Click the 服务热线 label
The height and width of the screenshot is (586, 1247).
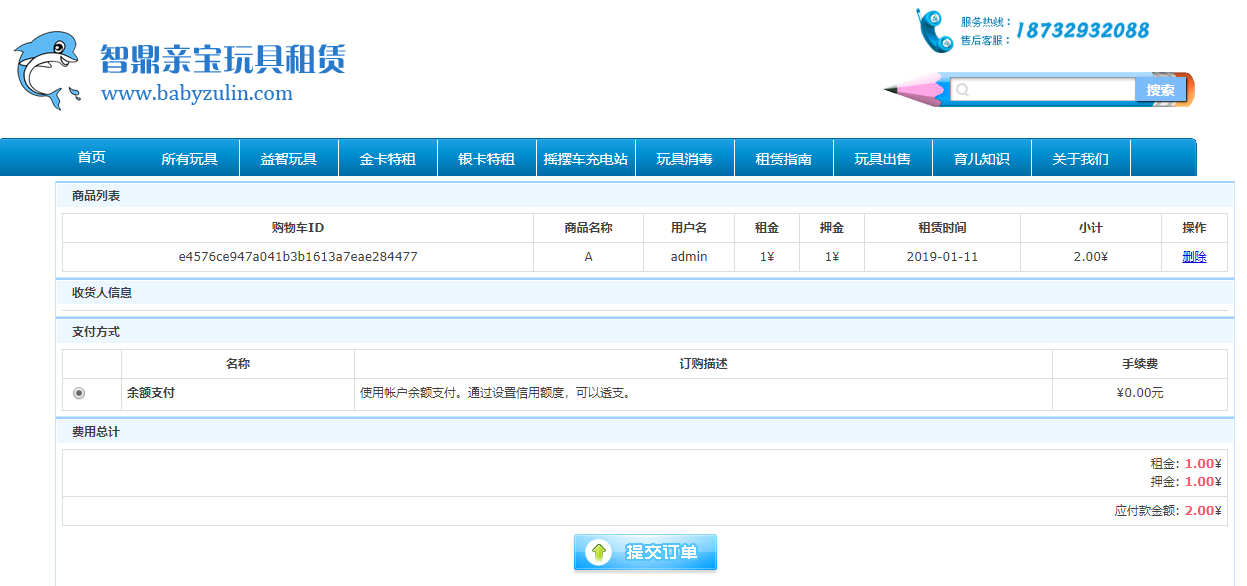click(x=986, y=22)
